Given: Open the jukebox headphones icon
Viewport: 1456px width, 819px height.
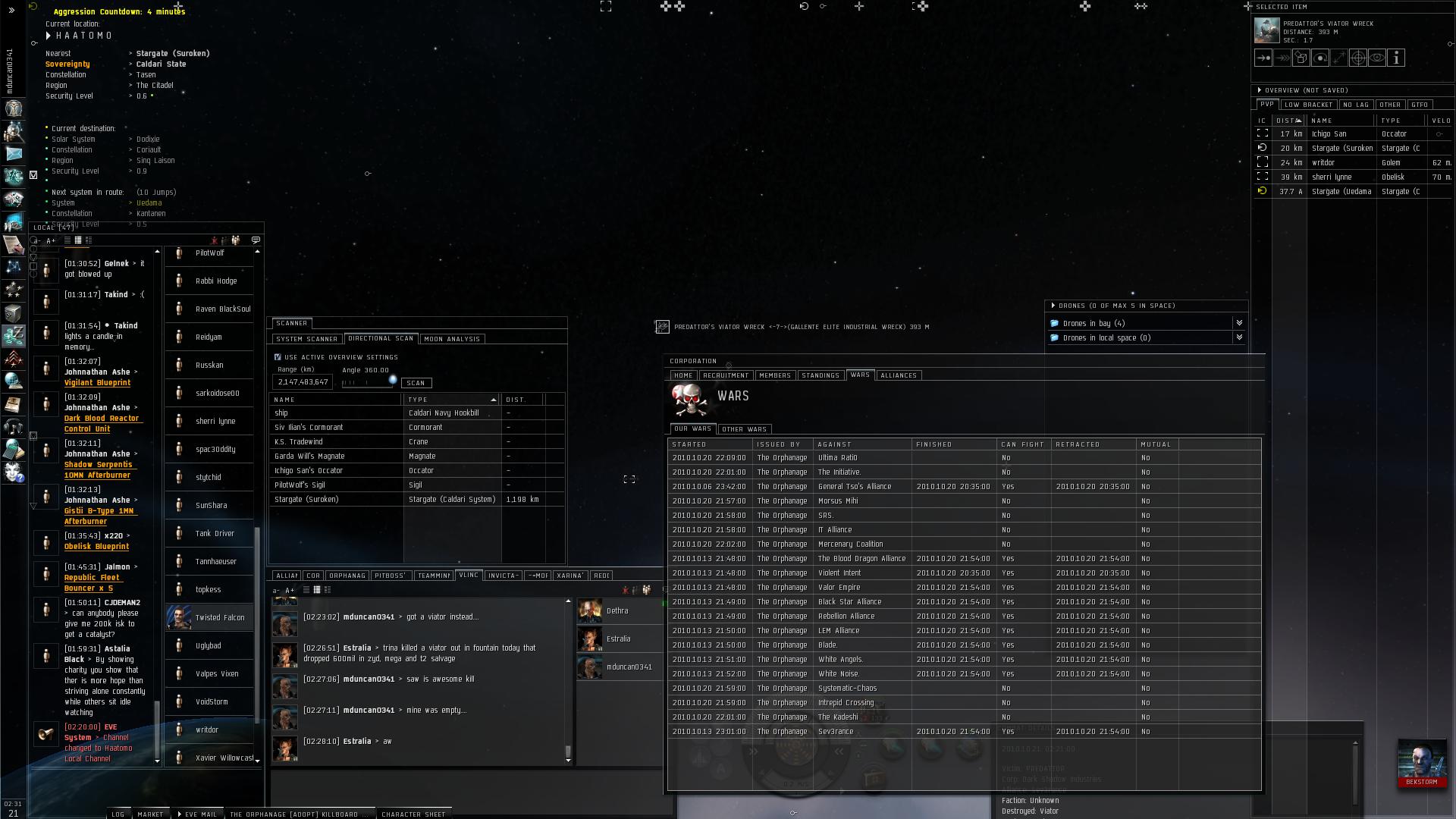Looking at the screenshot, I should tap(14, 427).
